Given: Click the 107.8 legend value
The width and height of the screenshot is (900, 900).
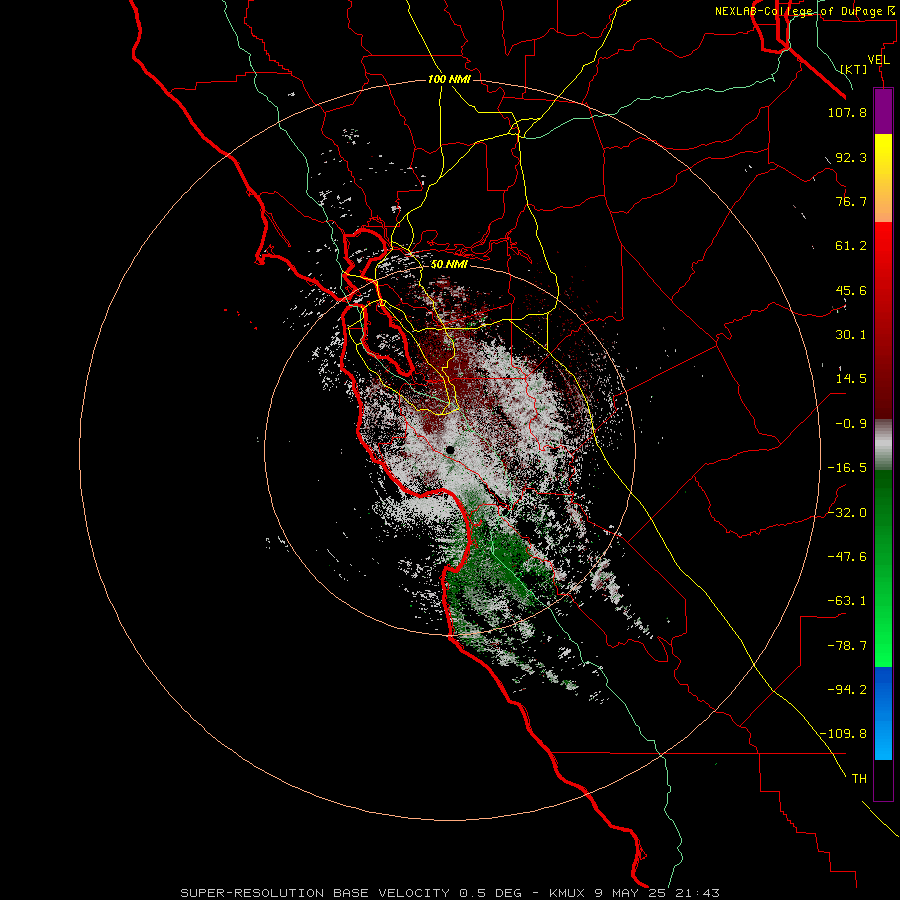Looking at the screenshot, I should [847, 112].
